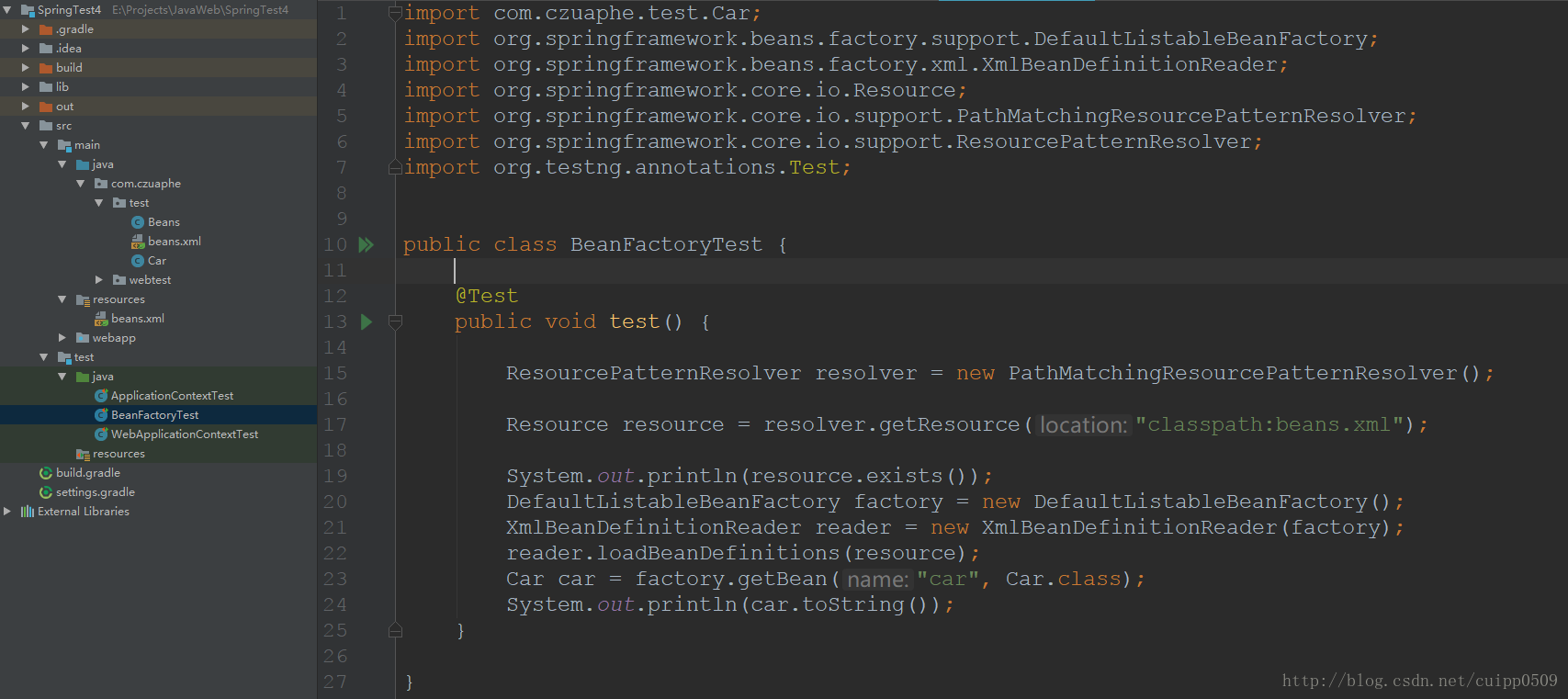Screen dimensions: 1568x699
Task: Expand the webtest package arrow
Action: click(x=99, y=280)
